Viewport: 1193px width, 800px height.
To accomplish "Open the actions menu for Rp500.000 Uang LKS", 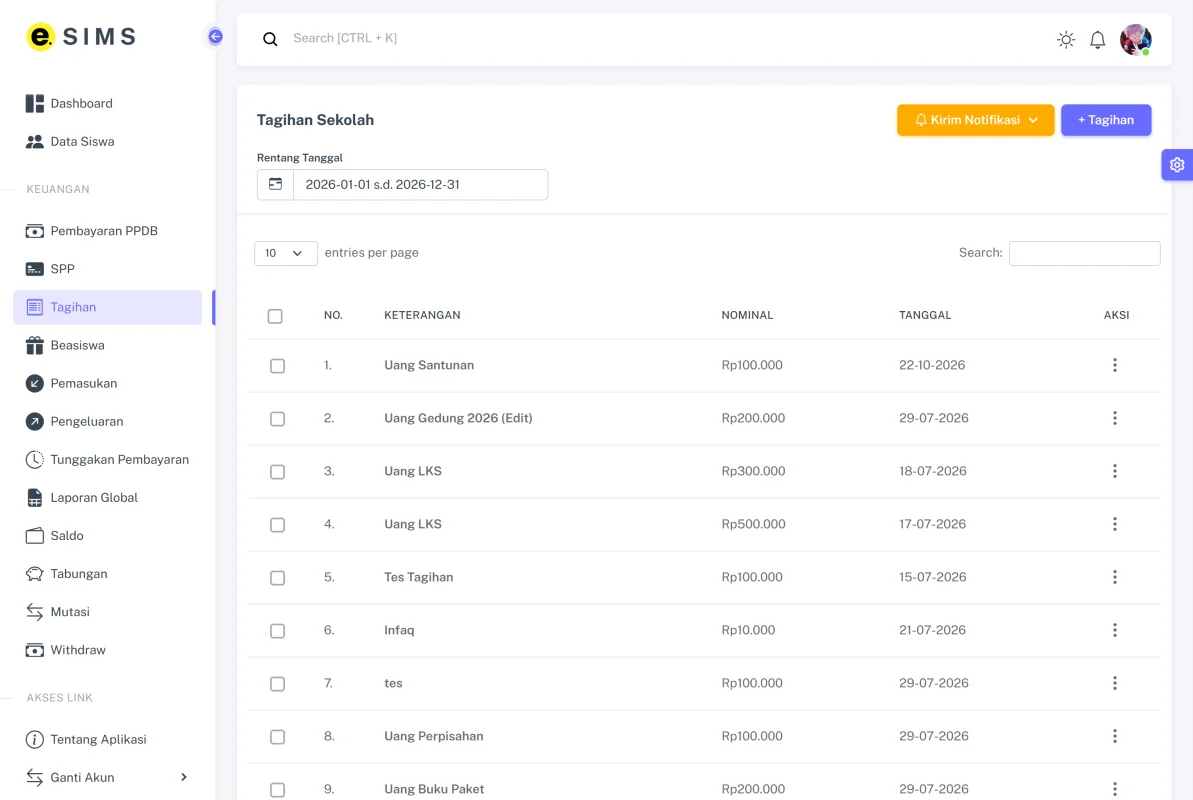I will pos(1115,524).
